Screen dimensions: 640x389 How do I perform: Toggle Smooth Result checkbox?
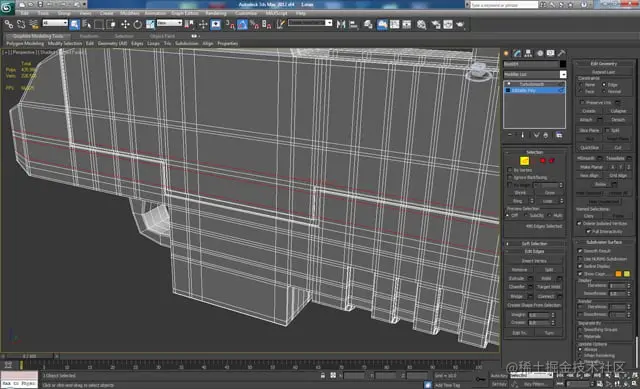580,251
